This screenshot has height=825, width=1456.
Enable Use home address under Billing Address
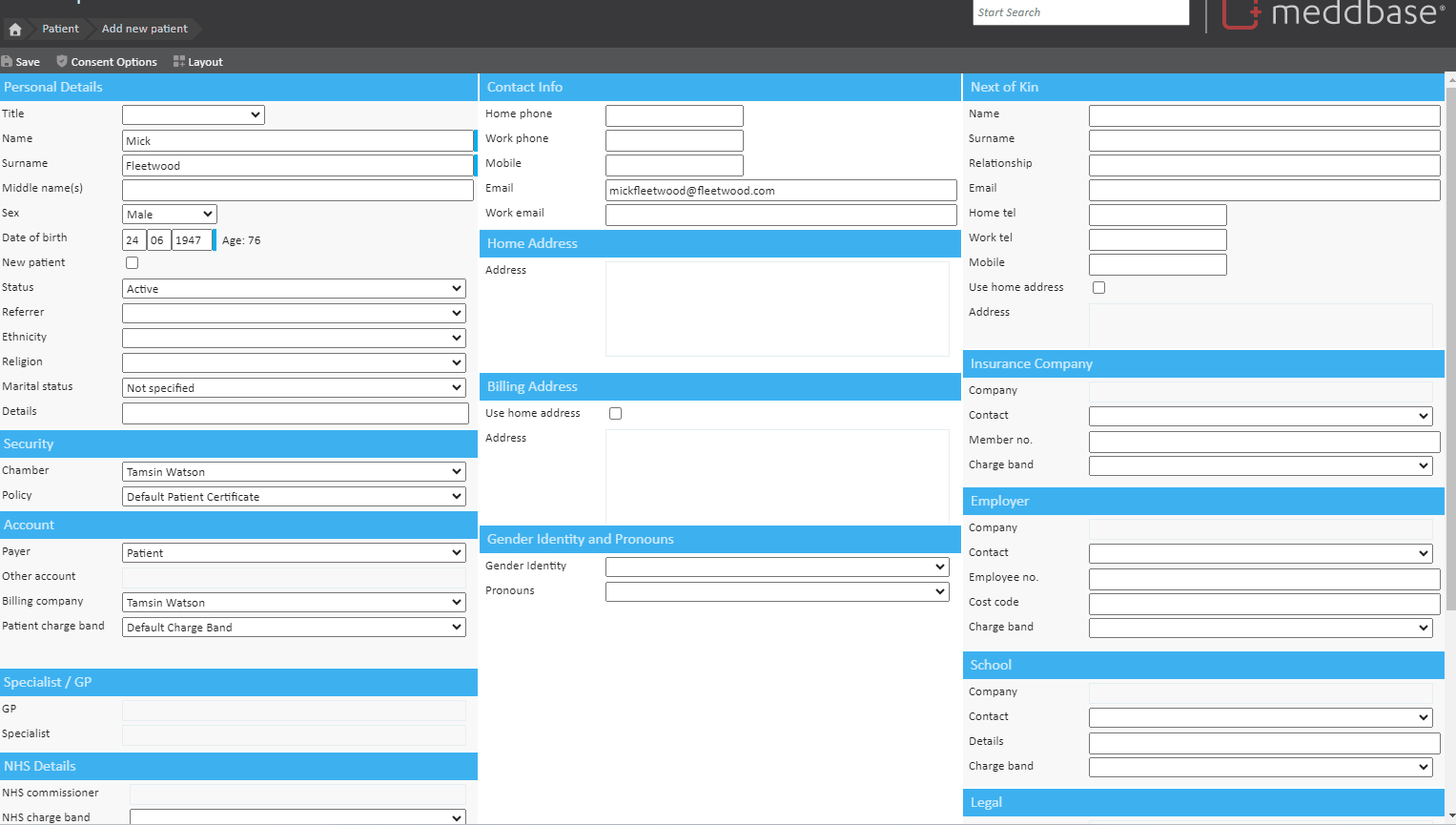click(x=615, y=414)
